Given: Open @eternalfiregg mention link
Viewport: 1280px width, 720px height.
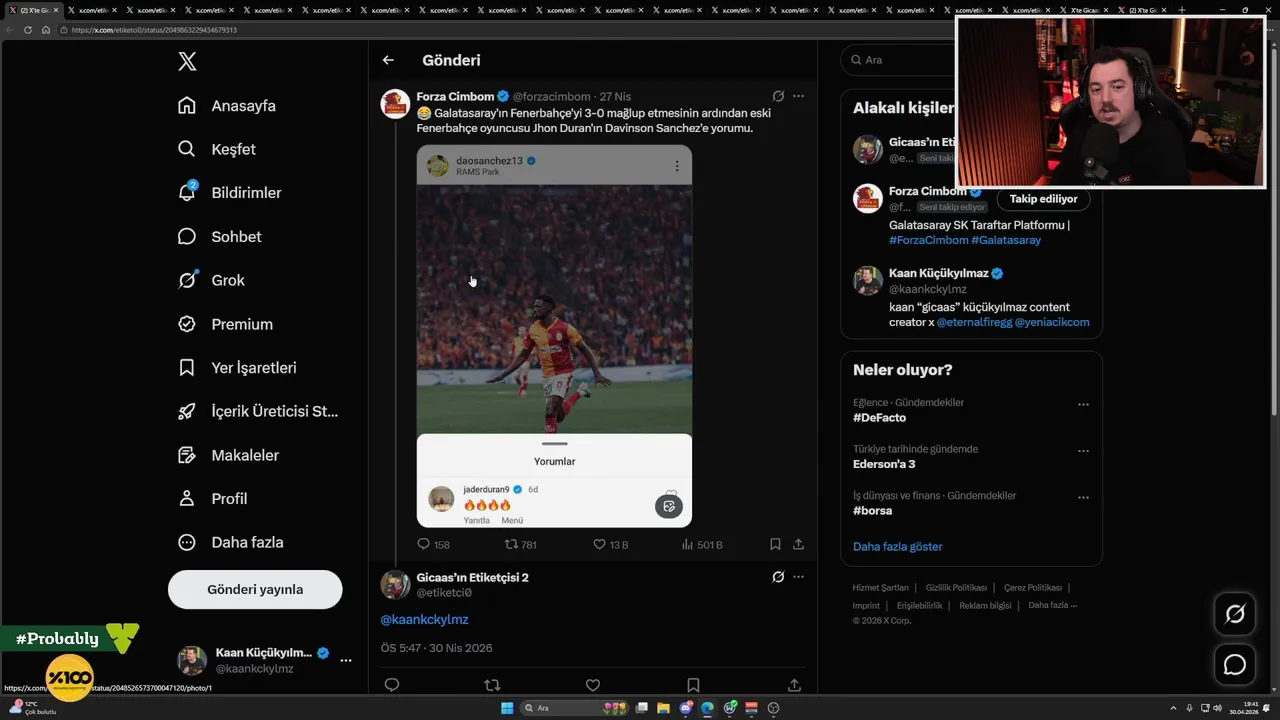Looking at the screenshot, I should point(974,322).
